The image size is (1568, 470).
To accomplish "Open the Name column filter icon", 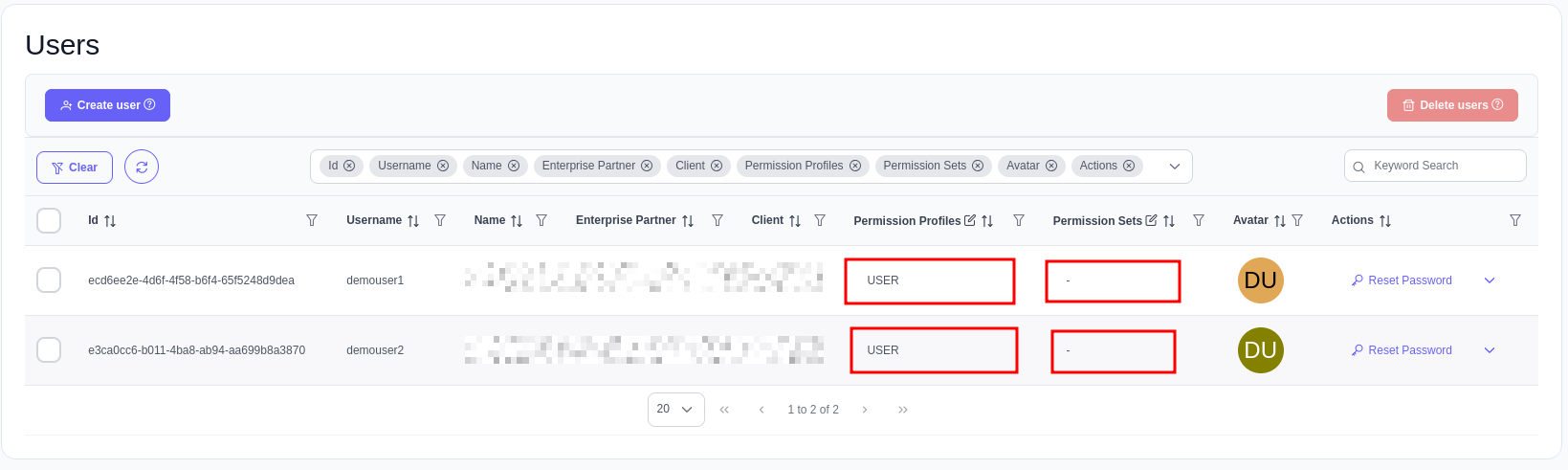I will [x=541, y=220].
